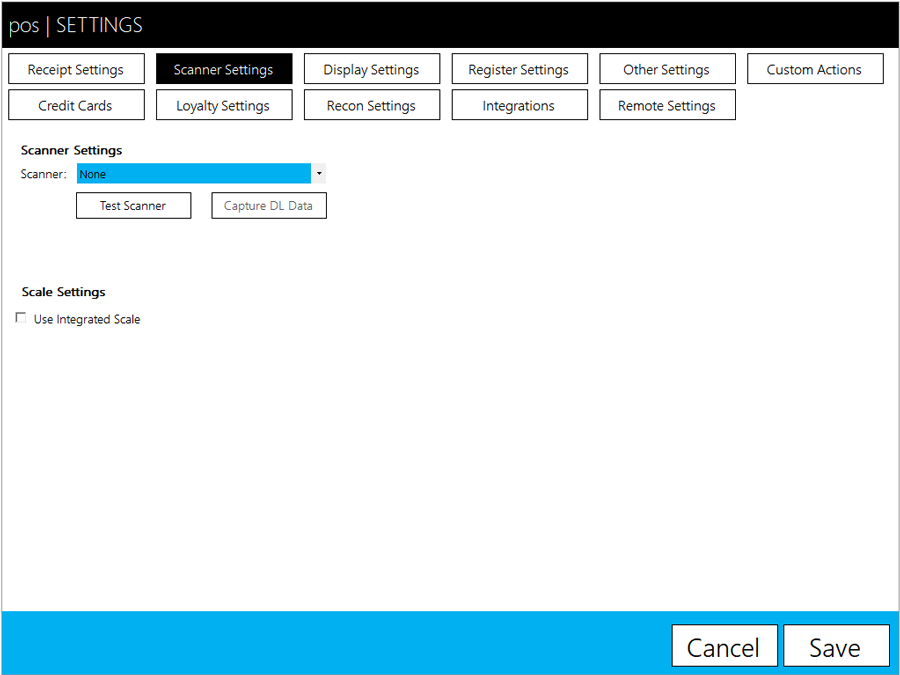
Task: Open the Register Settings tab
Action: 519,69
